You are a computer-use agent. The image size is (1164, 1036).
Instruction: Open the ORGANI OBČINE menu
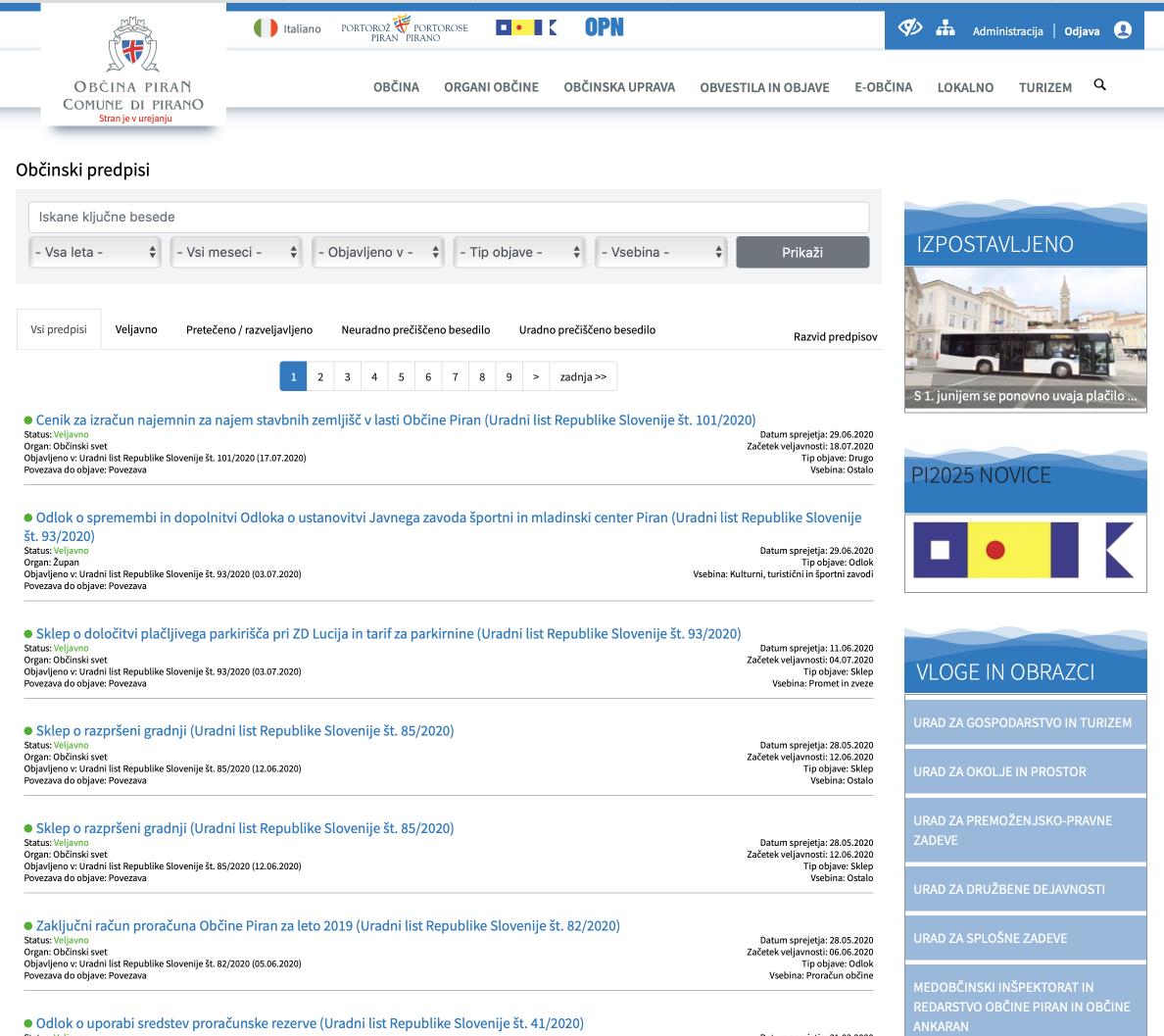492,87
